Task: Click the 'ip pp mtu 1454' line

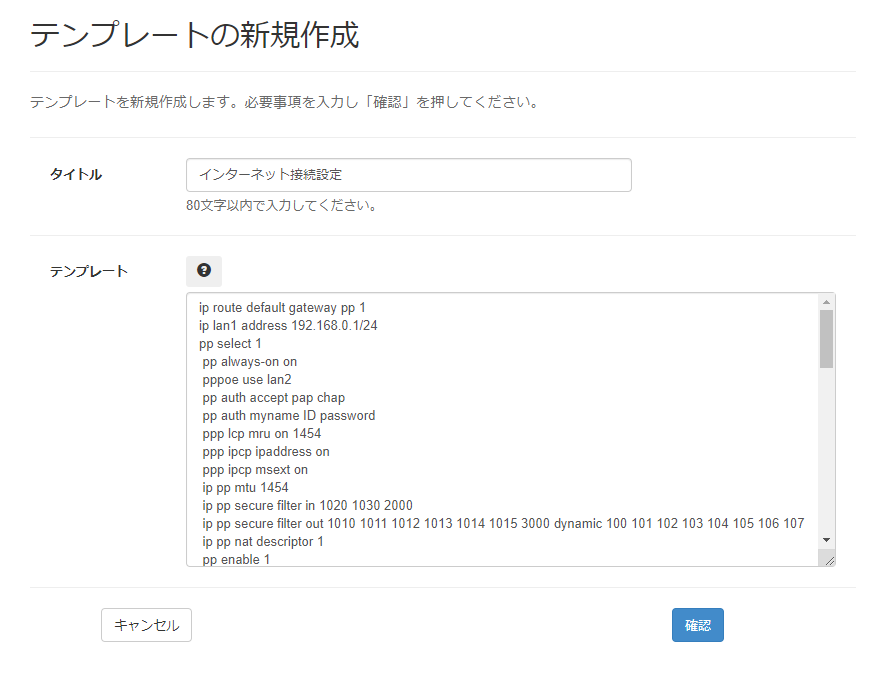Action: 245,488
